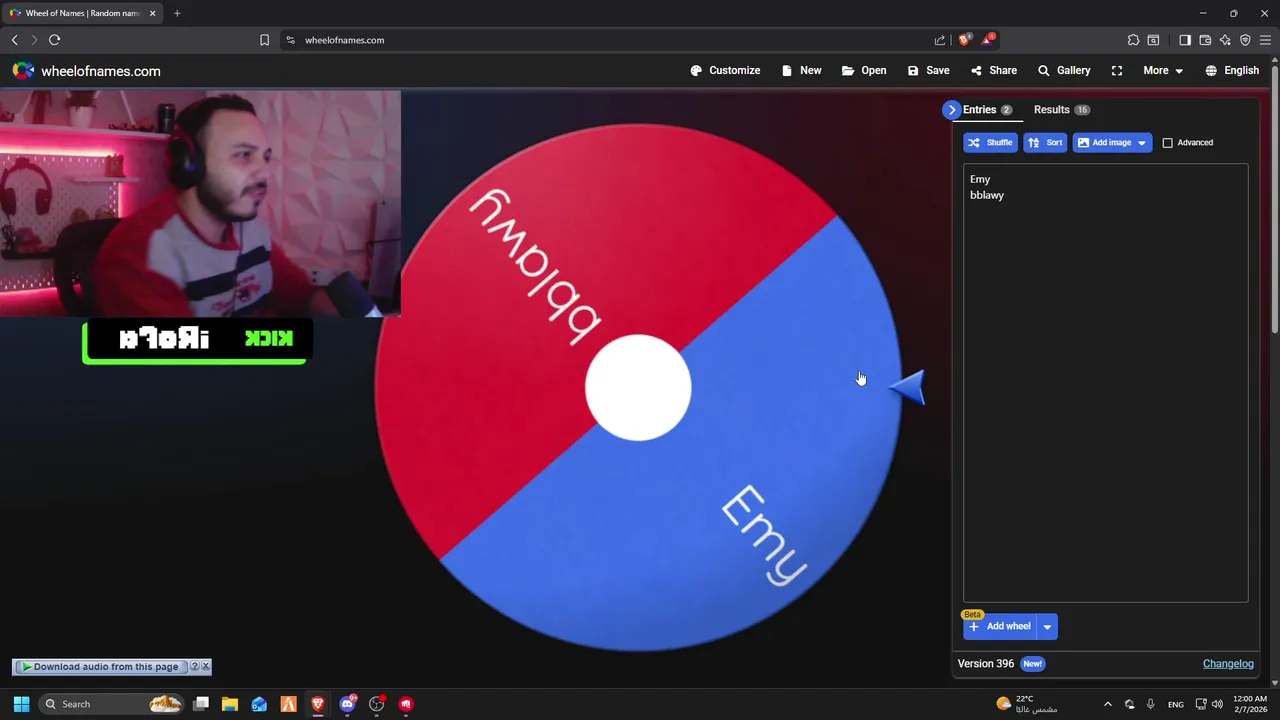Click the page vertical scrollbar

1274,200
